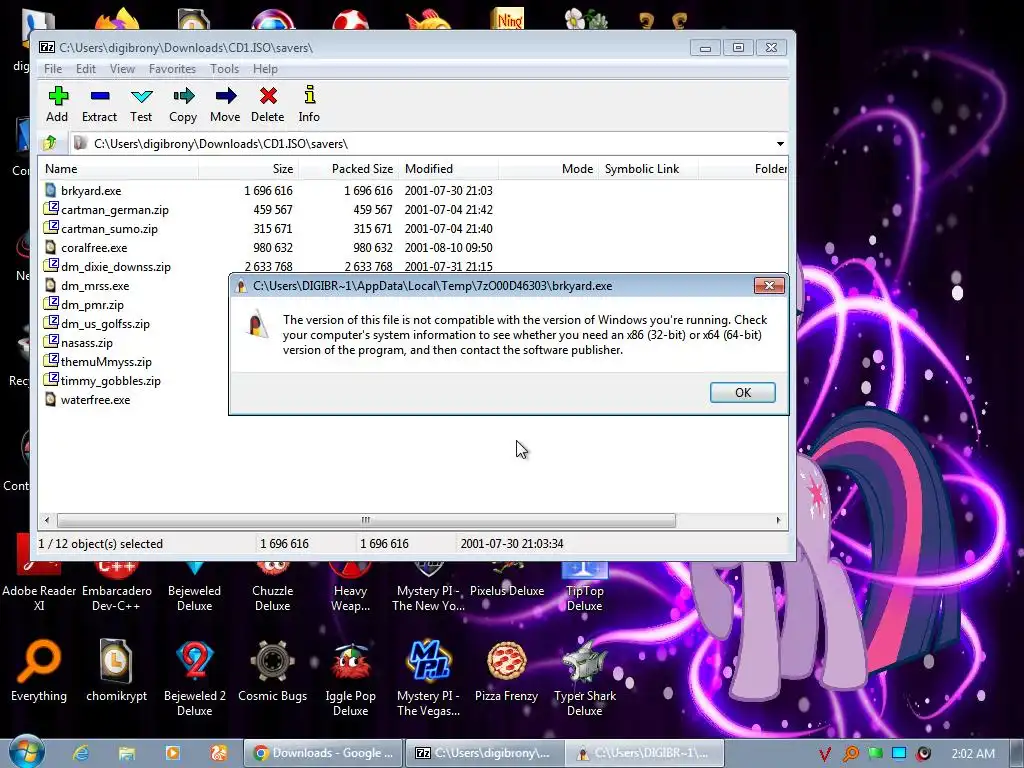Sort by Modified column header

[x=448, y=168]
